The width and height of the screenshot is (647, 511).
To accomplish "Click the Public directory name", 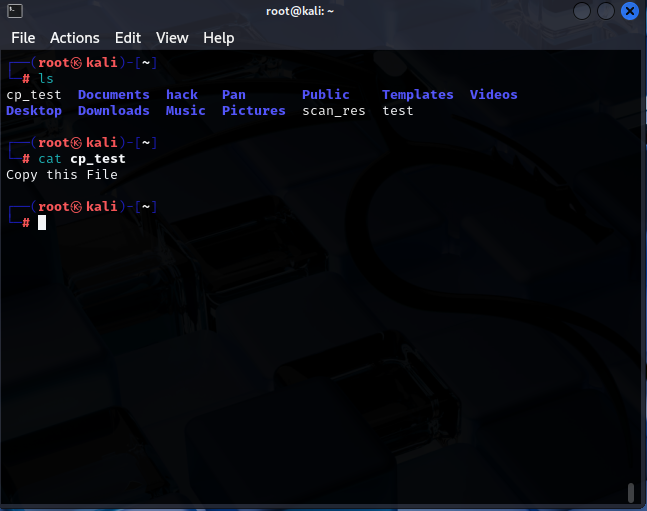I will (326, 95).
